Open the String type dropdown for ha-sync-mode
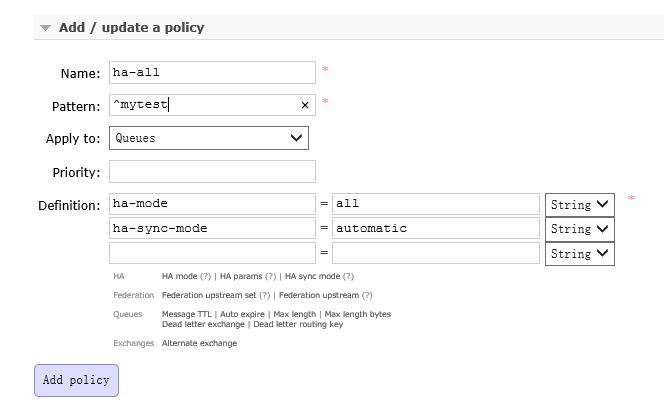 coord(580,229)
